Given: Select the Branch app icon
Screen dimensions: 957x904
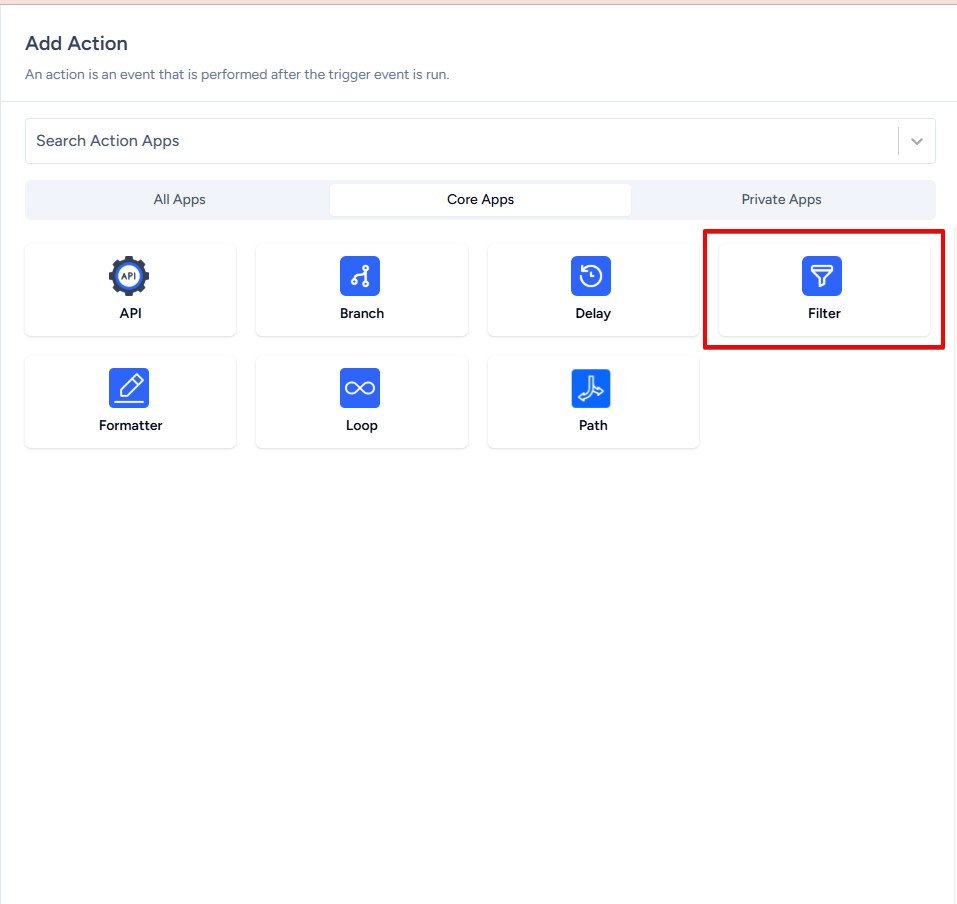Looking at the screenshot, I should pyautogui.click(x=360, y=276).
